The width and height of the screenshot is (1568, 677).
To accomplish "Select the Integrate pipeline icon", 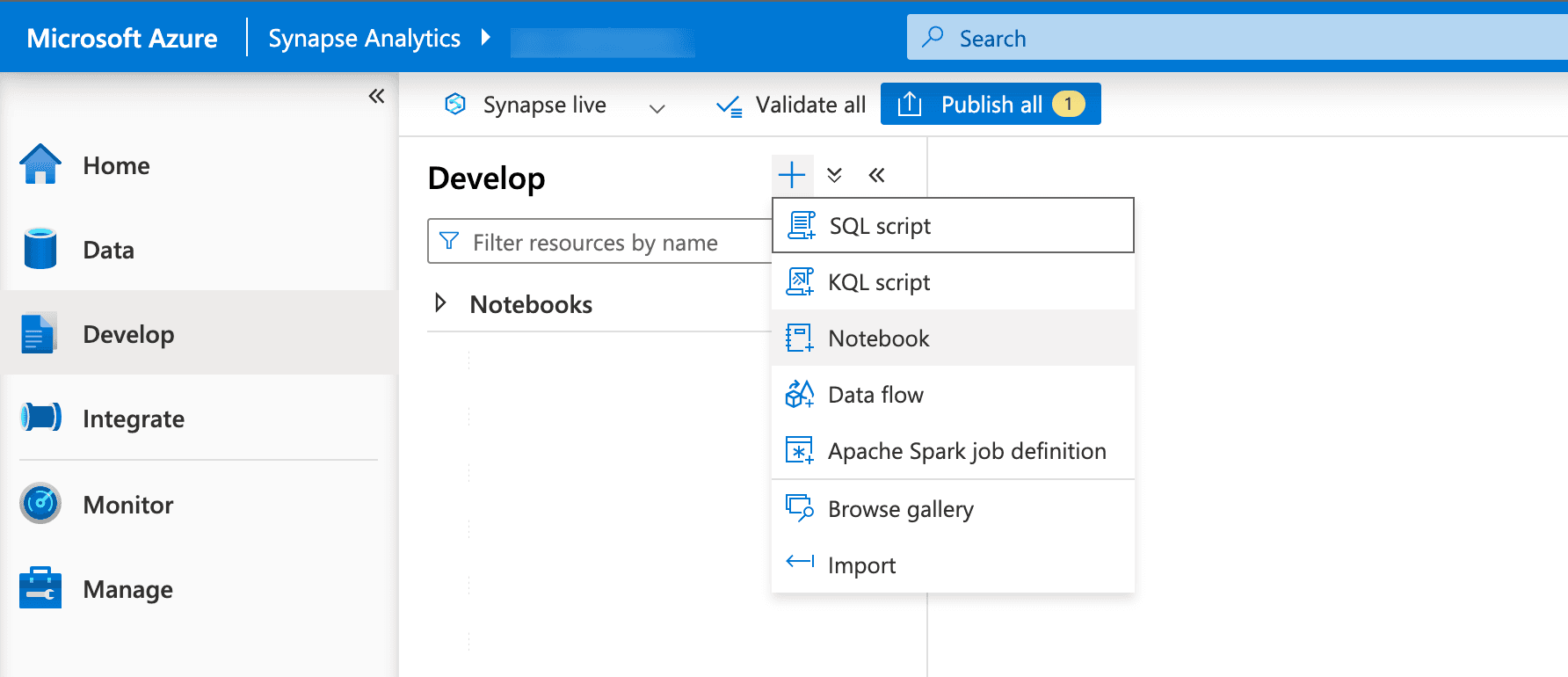I will coord(40,417).
